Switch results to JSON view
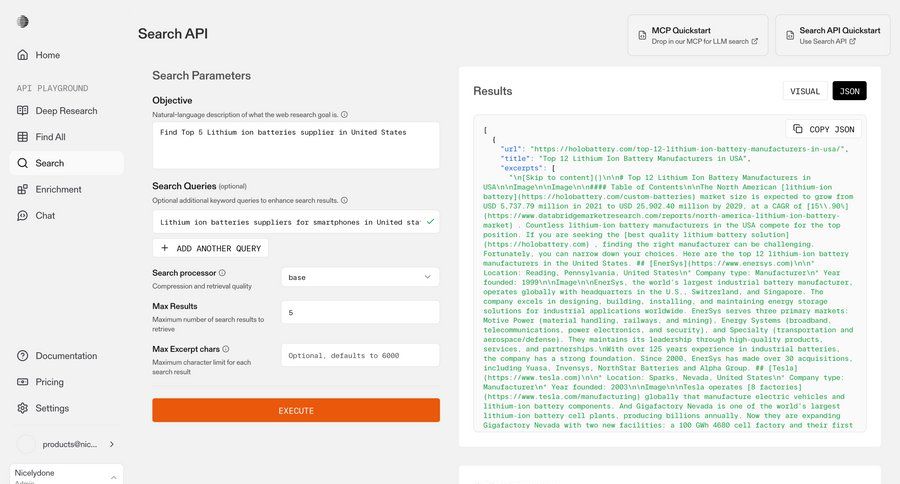The width and height of the screenshot is (900, 484). (x=849, y=91)
